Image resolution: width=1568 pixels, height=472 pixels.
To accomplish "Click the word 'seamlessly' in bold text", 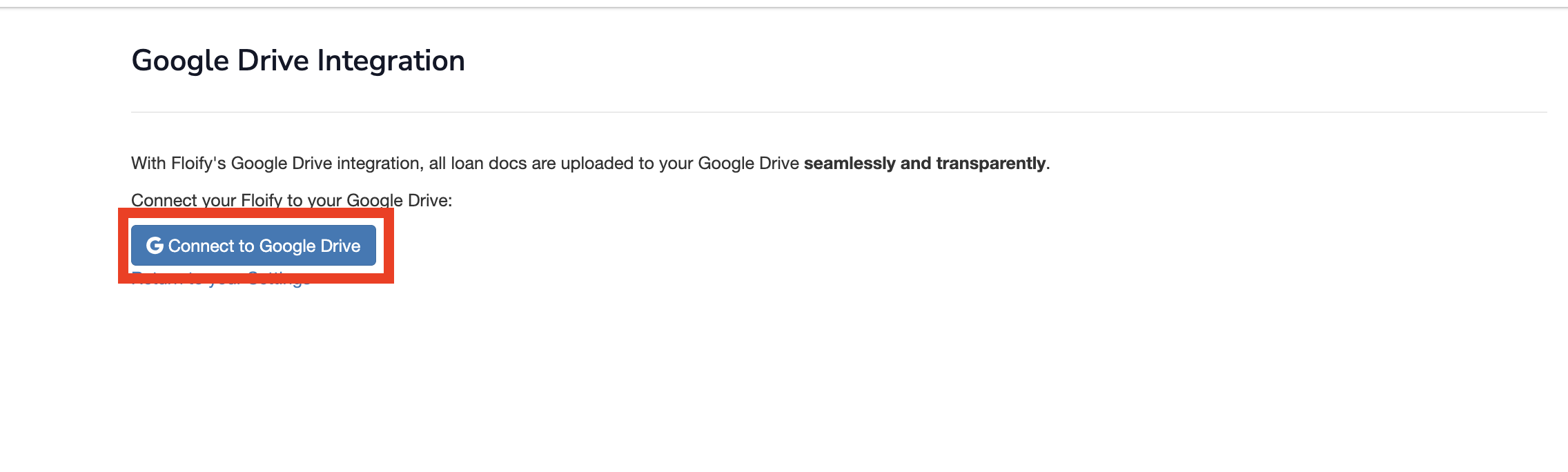I will click(x=850, y=164).
